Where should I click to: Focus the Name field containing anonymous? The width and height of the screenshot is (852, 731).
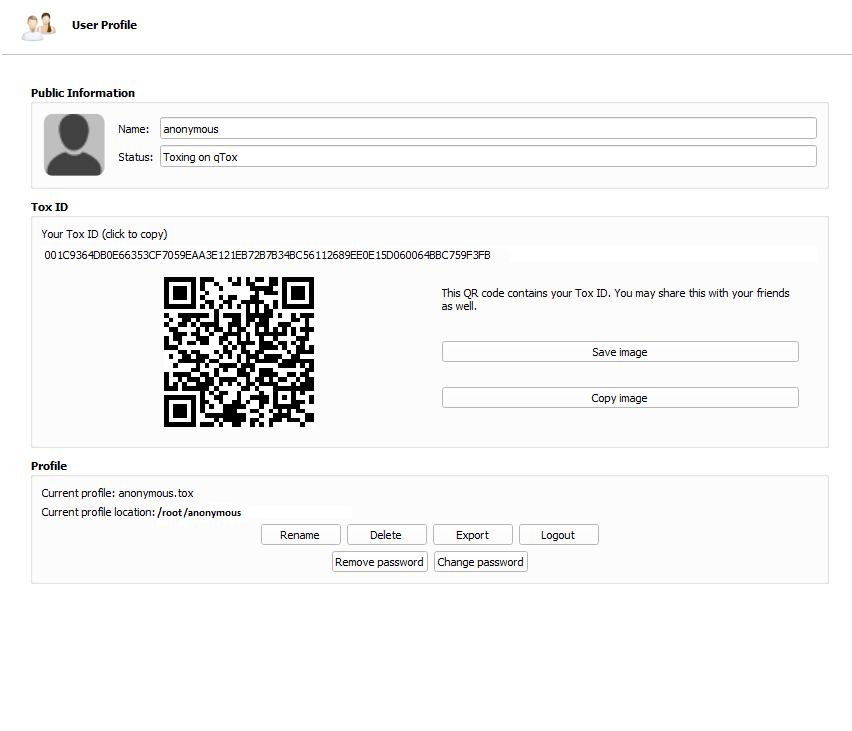point(487,129)
